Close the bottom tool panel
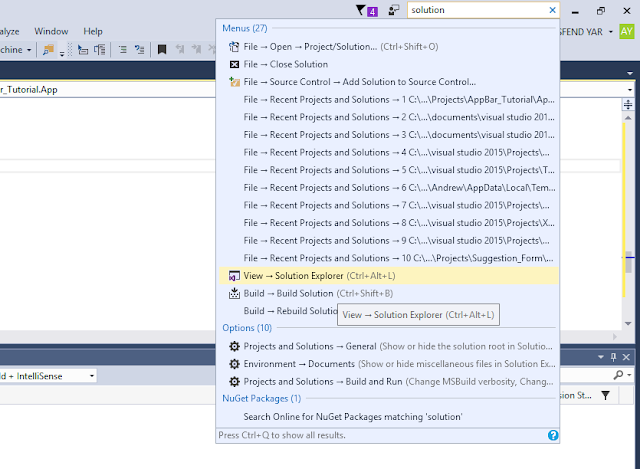Viewport: 640px width, 469px height. [626, 357]
